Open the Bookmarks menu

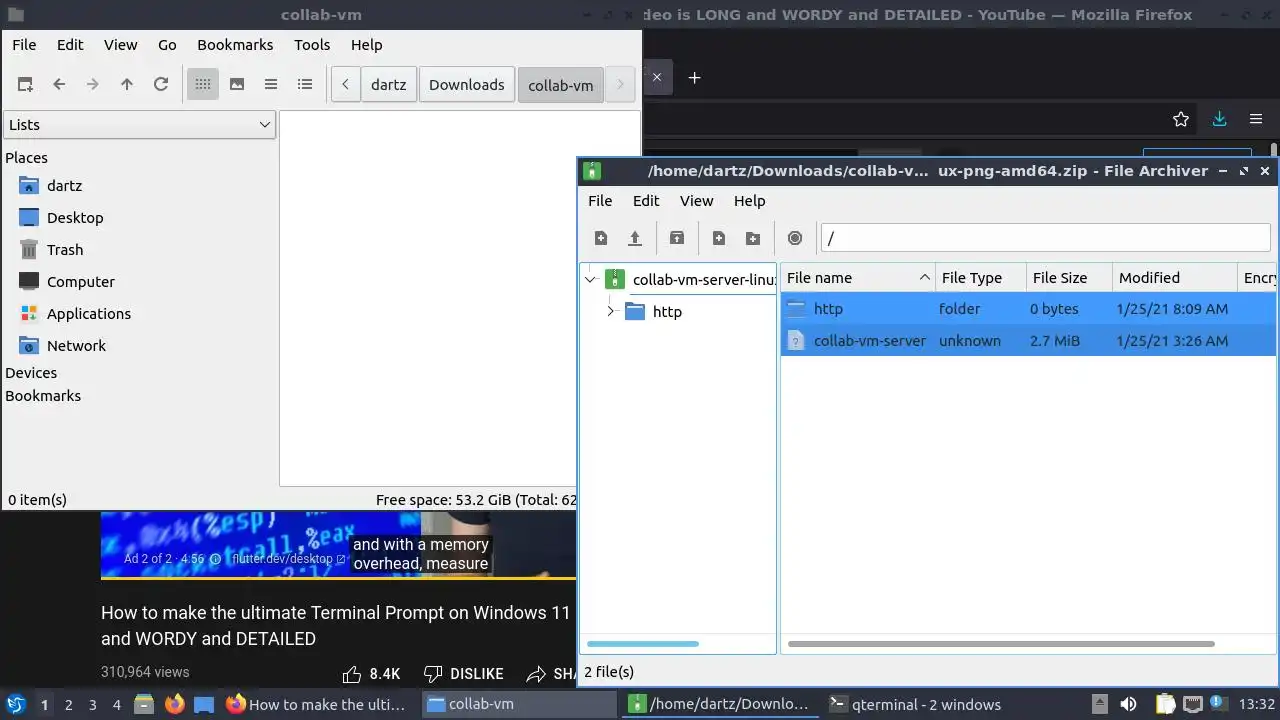(235, 45)
